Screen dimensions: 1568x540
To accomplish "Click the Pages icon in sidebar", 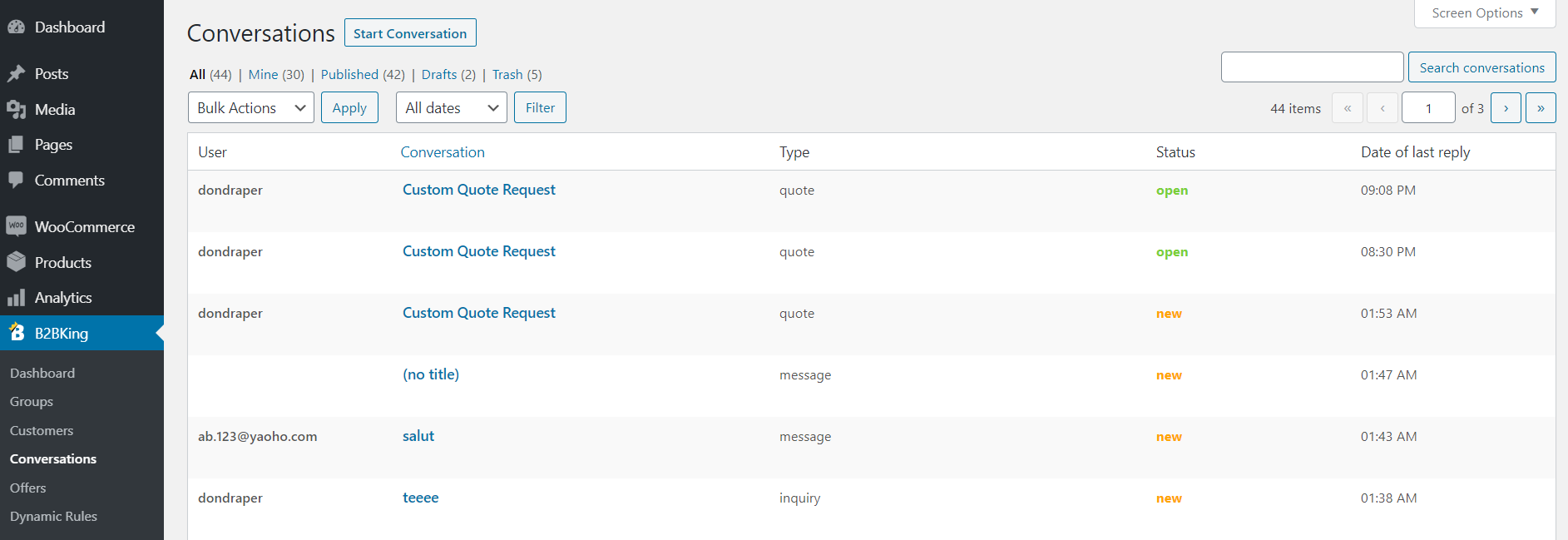I will 16,145.
